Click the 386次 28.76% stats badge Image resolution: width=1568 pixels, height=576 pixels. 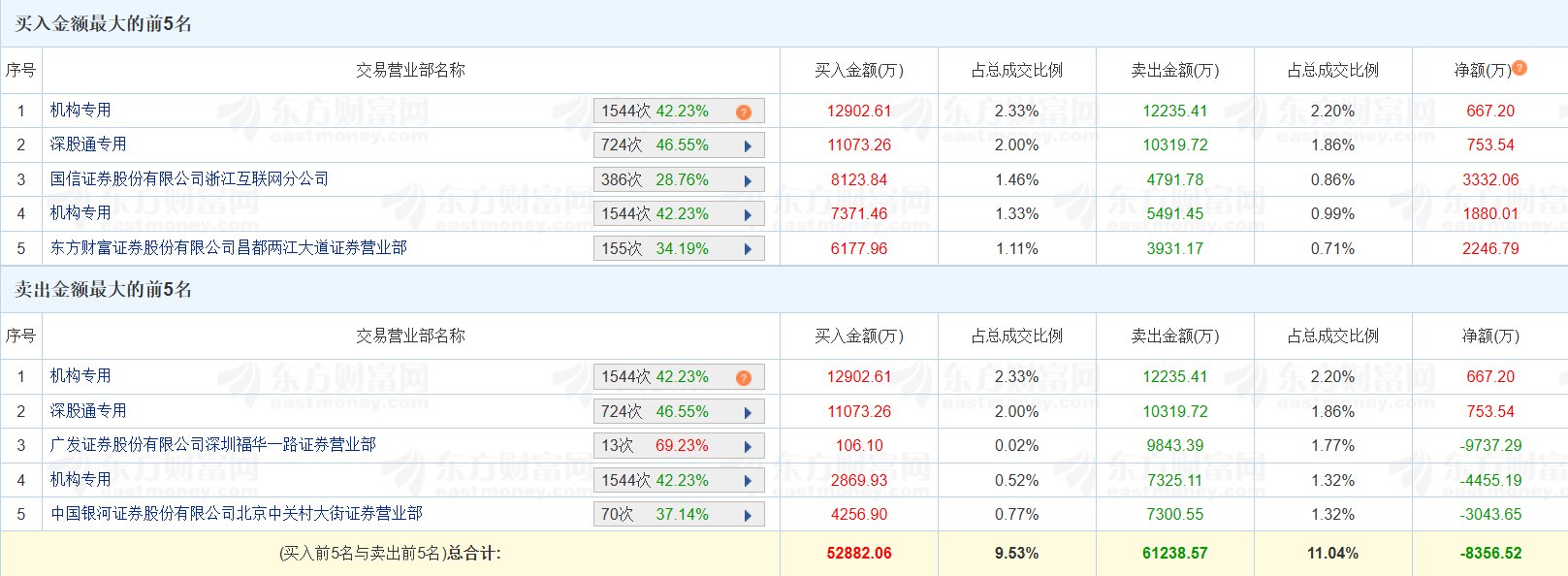[656, 180]
